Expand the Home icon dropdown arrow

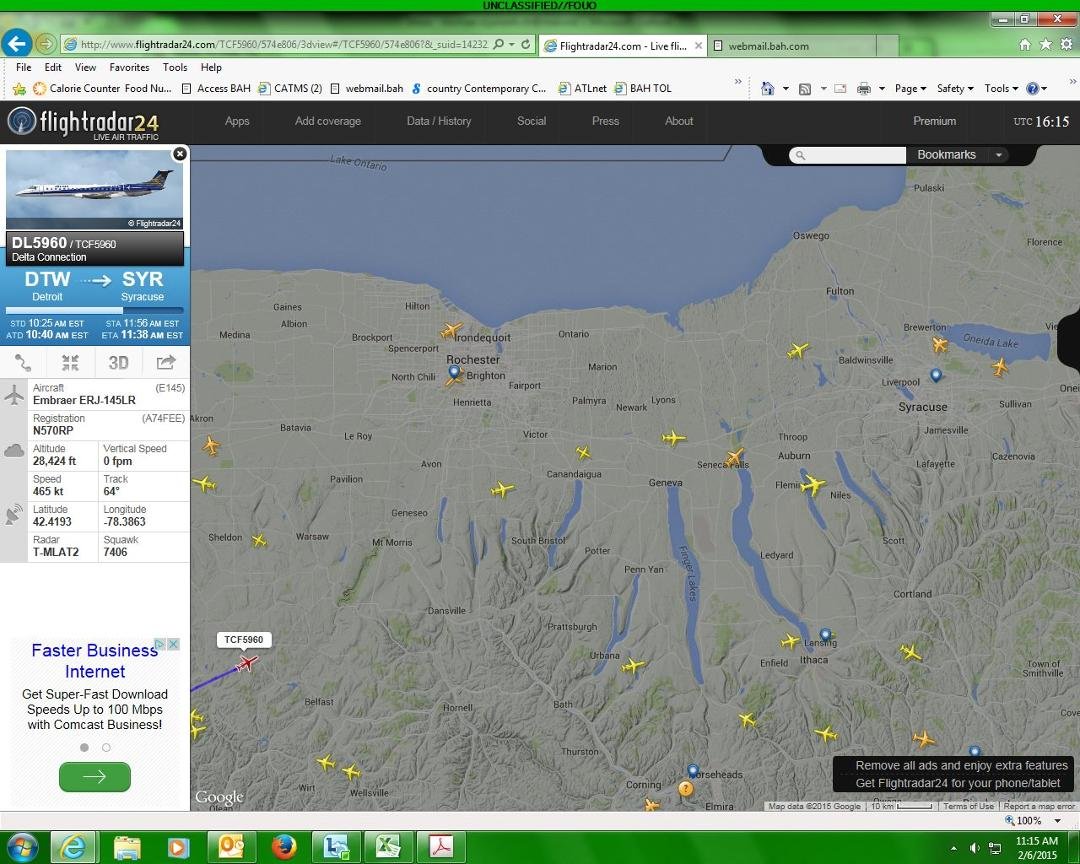[x=785, y=88]
